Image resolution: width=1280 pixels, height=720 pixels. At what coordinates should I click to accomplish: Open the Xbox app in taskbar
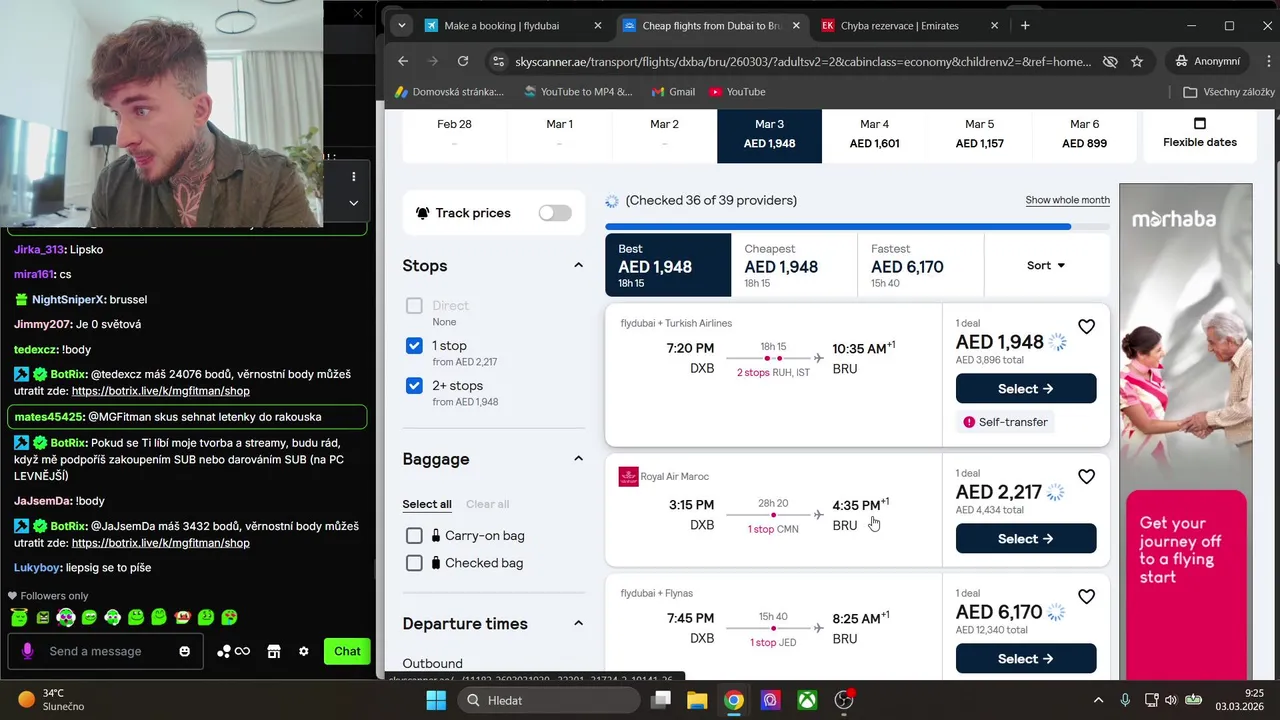[807, 700]
